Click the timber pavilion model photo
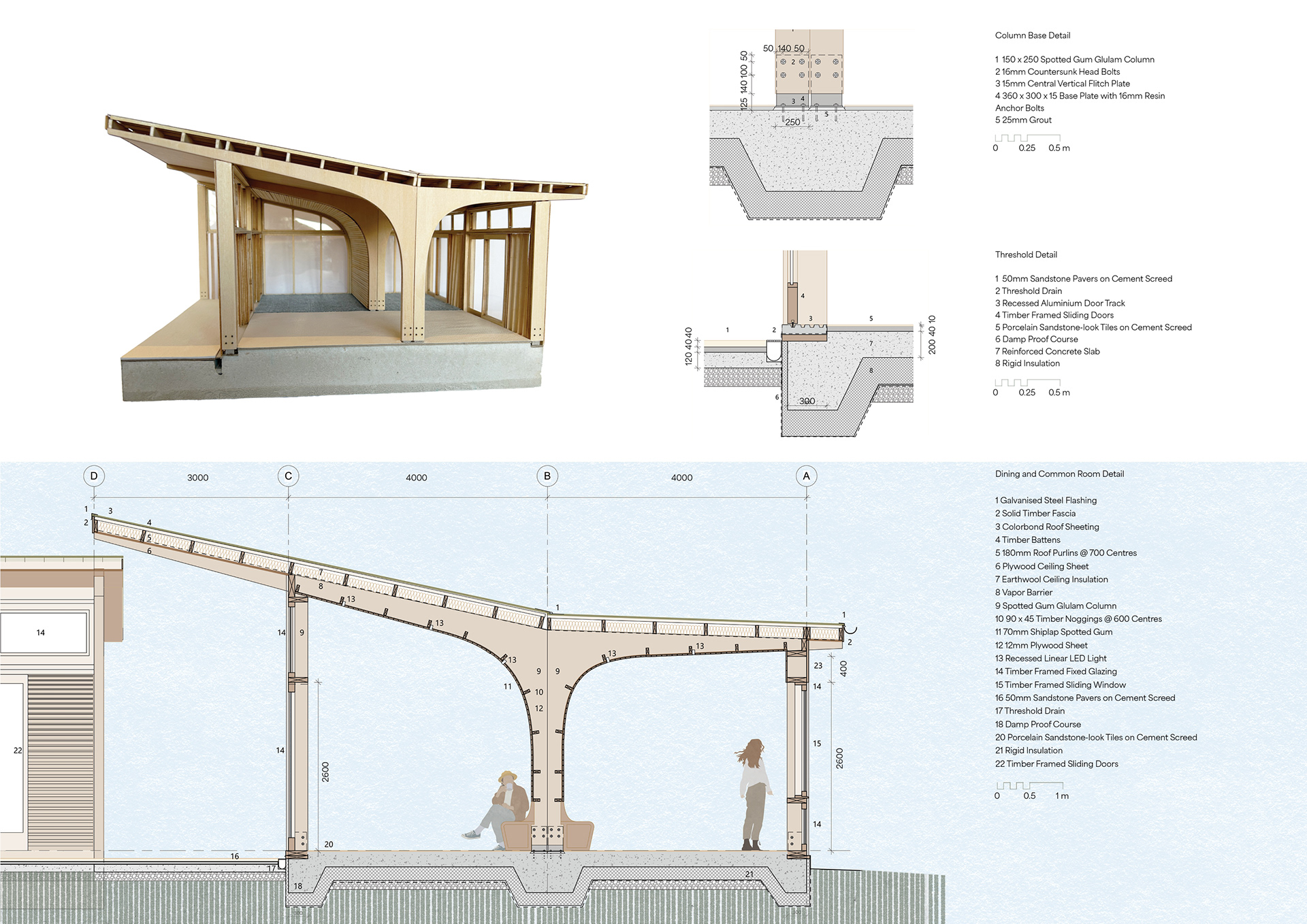 [347, 259]
